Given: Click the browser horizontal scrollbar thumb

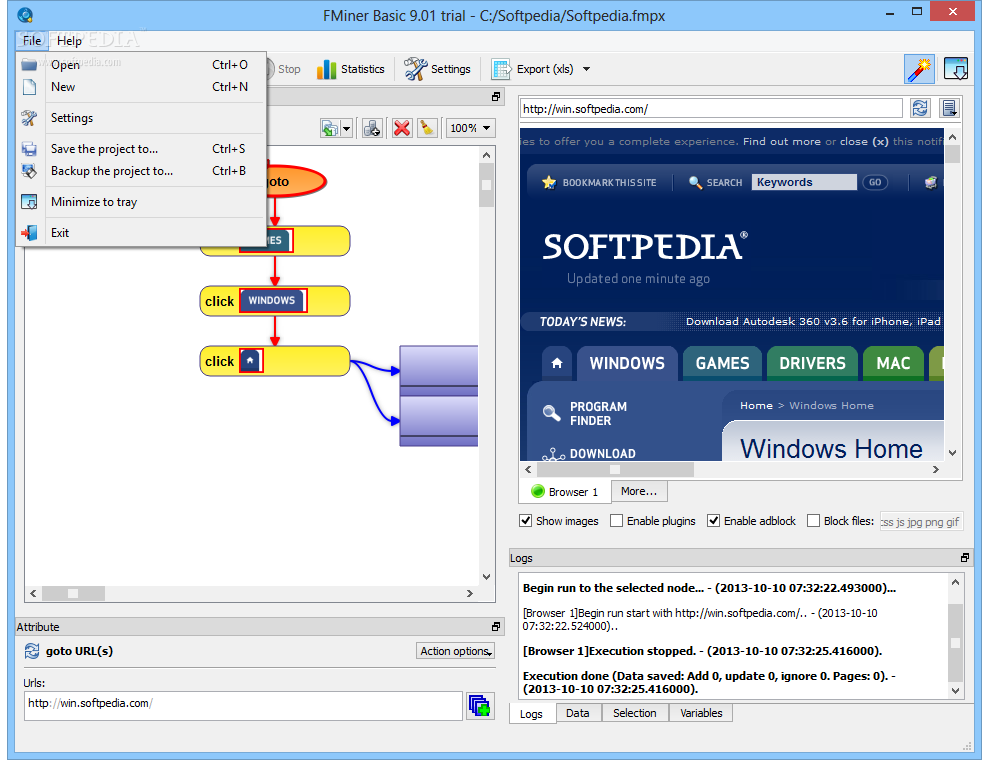Looking at the screenshot, I should 615,469.
